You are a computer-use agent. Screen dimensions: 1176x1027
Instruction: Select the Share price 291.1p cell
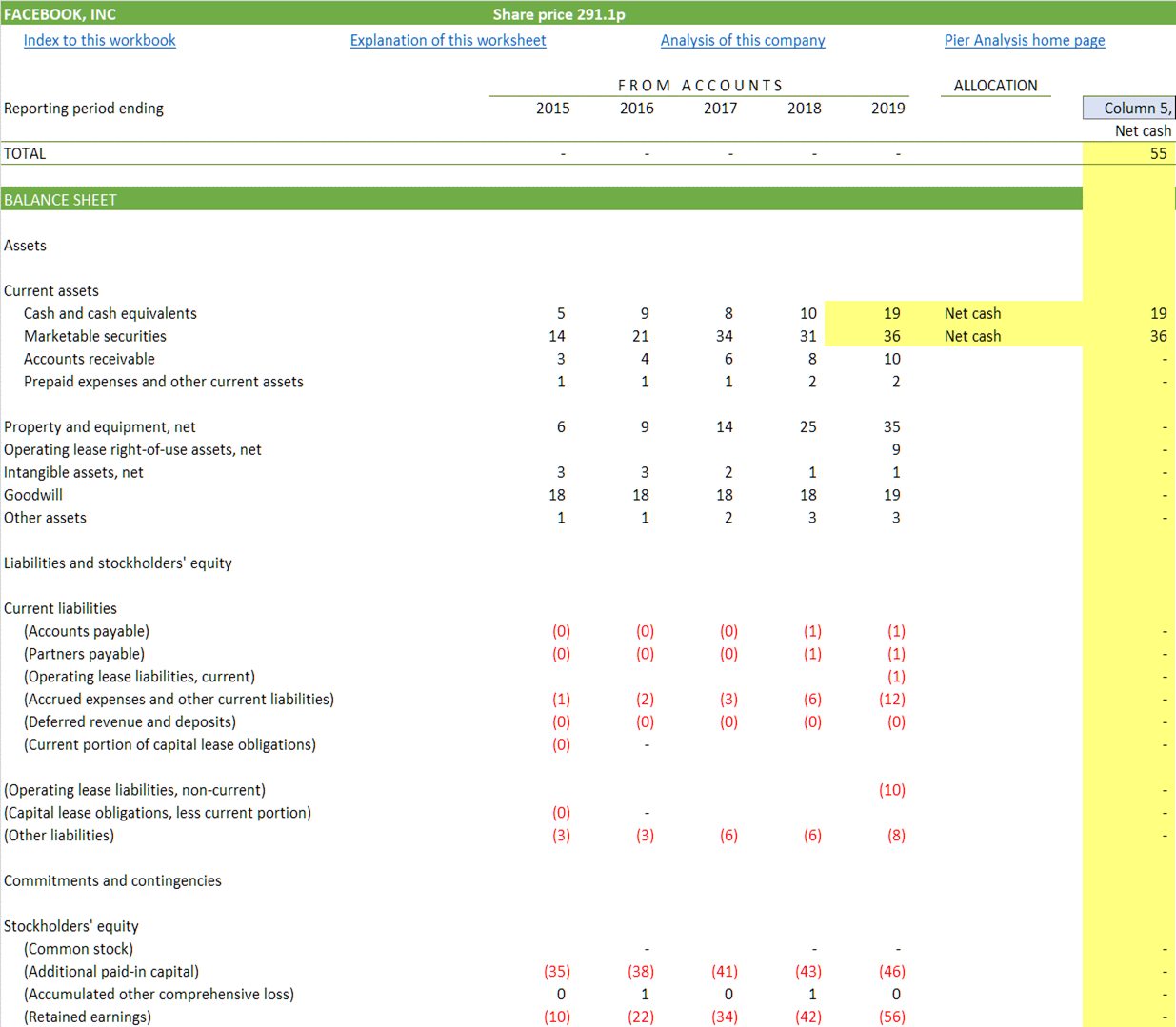(559, 14)
